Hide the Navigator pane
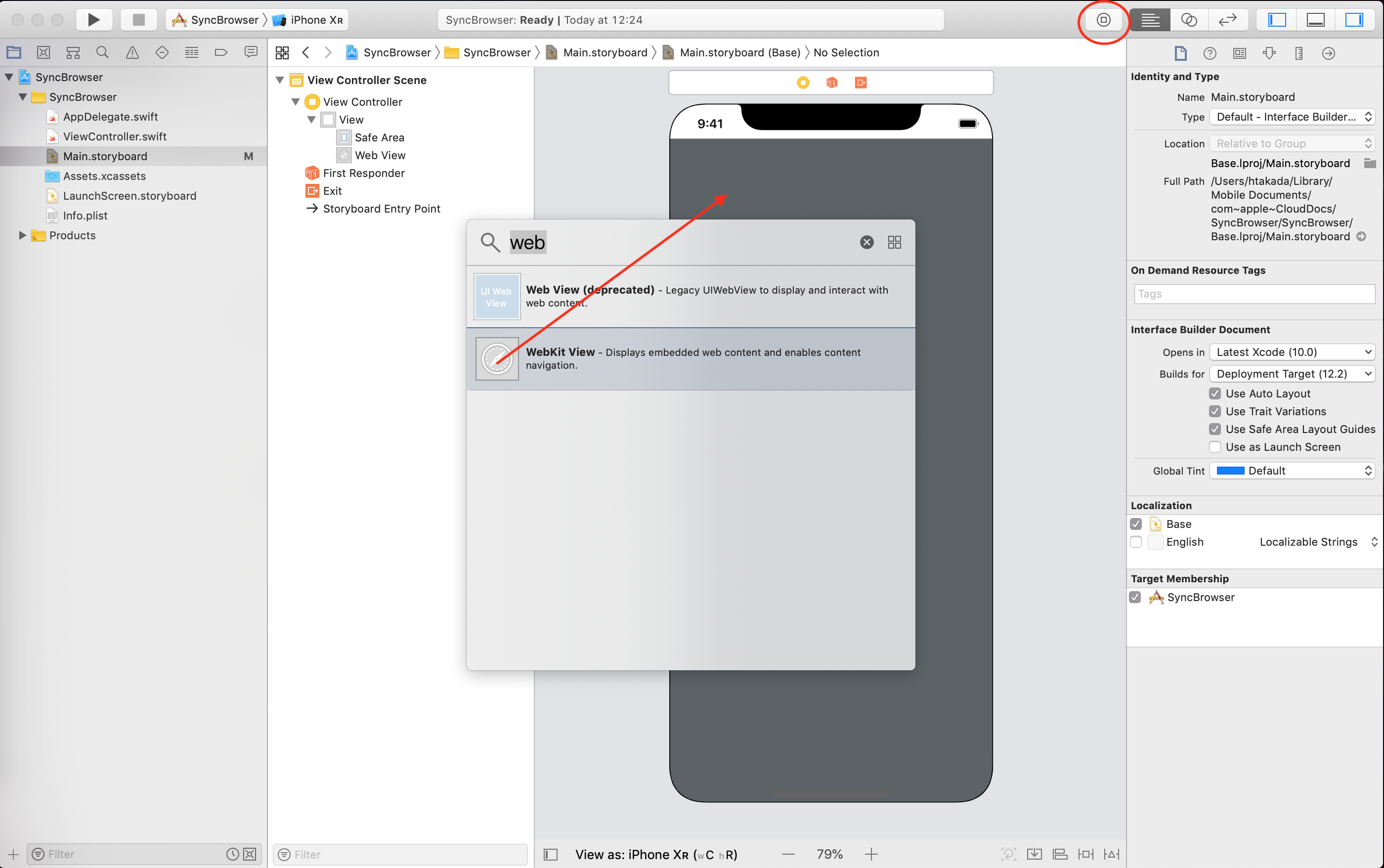1384x868 pixels. tap(1277, 19)
